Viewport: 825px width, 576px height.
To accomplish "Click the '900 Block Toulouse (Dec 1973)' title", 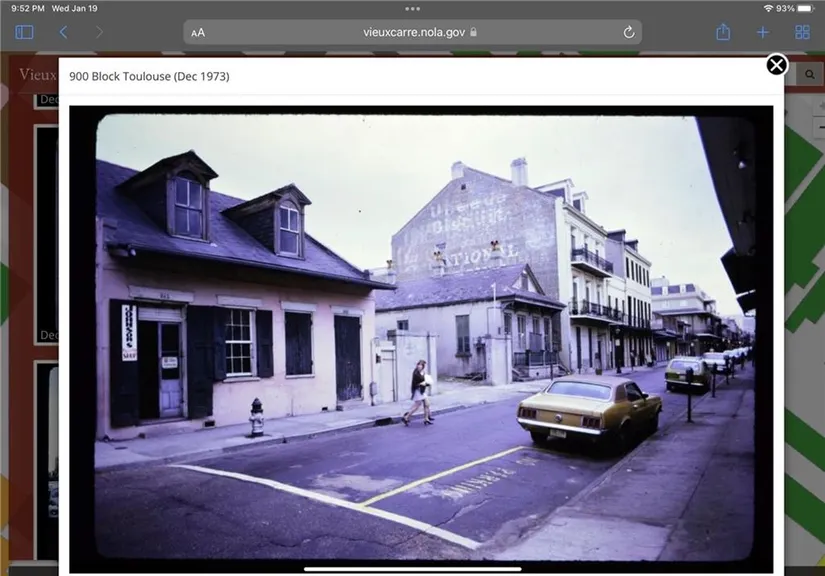I will (149, 76).
